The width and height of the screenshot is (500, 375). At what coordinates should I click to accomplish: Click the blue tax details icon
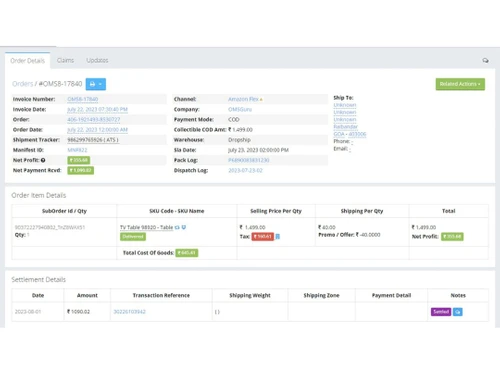click(278, 237)
